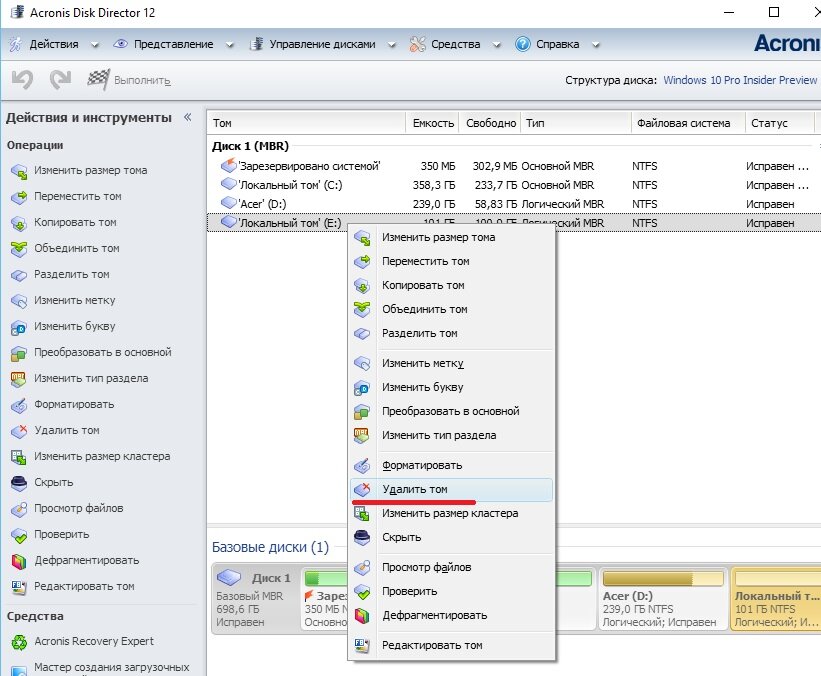Viewport: 821px width, 676px height.
Task: Click Мастер создания загрузочных sidebar link
Action: pos(112,667)
